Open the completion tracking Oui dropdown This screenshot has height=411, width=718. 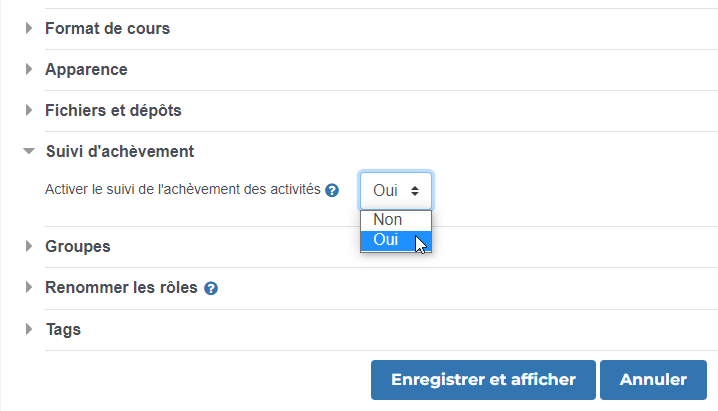click(x=396, y=190)
